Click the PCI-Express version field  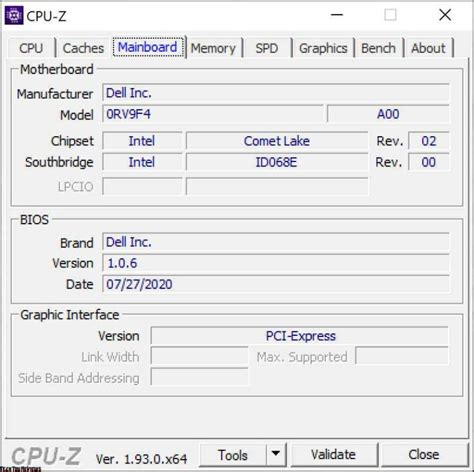[300, 336]
